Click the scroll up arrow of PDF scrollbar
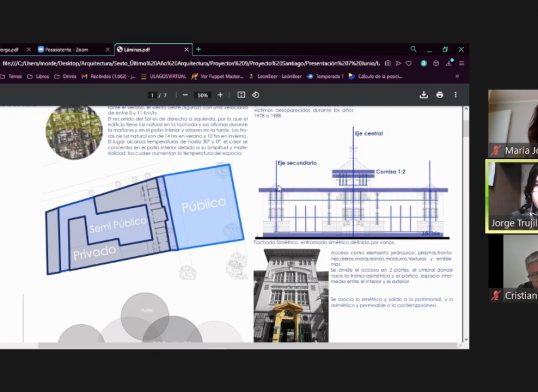 coord(466,109)
